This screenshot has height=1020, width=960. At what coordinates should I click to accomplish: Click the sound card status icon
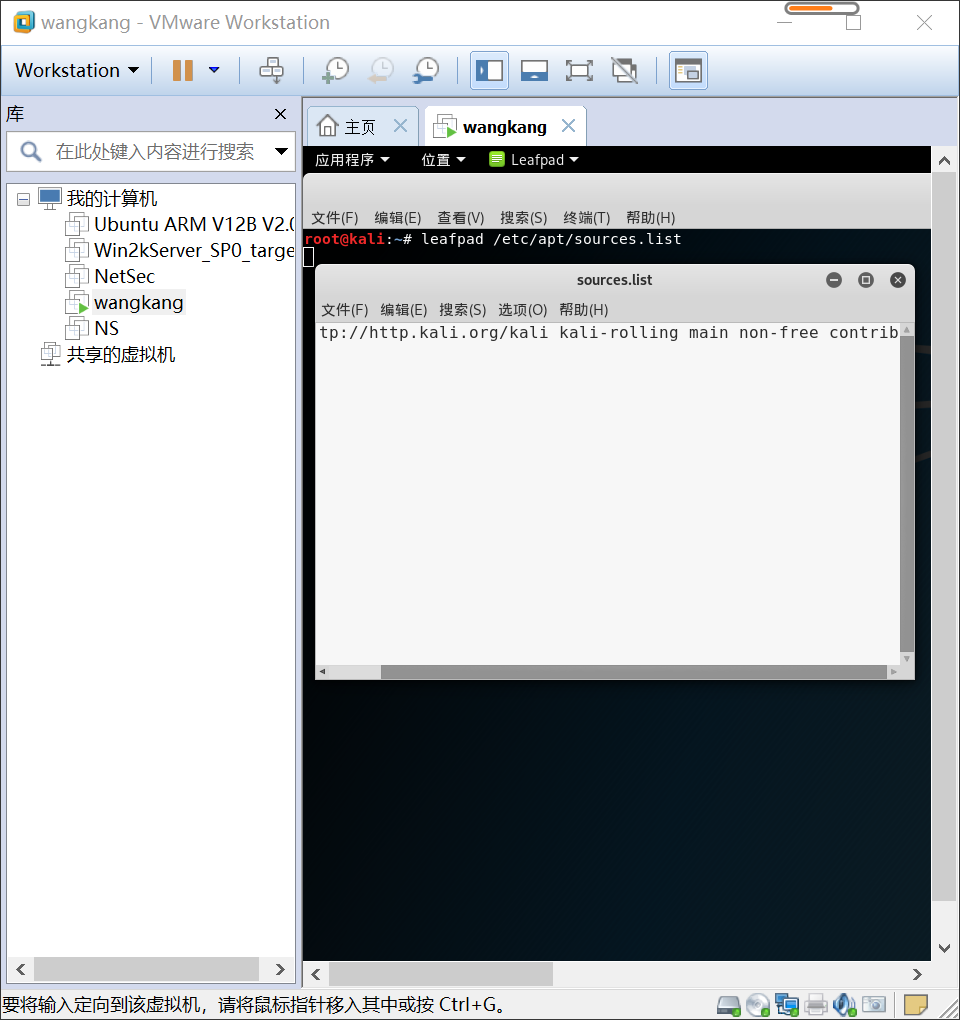pyautogui.click(x=844, y=1006)
